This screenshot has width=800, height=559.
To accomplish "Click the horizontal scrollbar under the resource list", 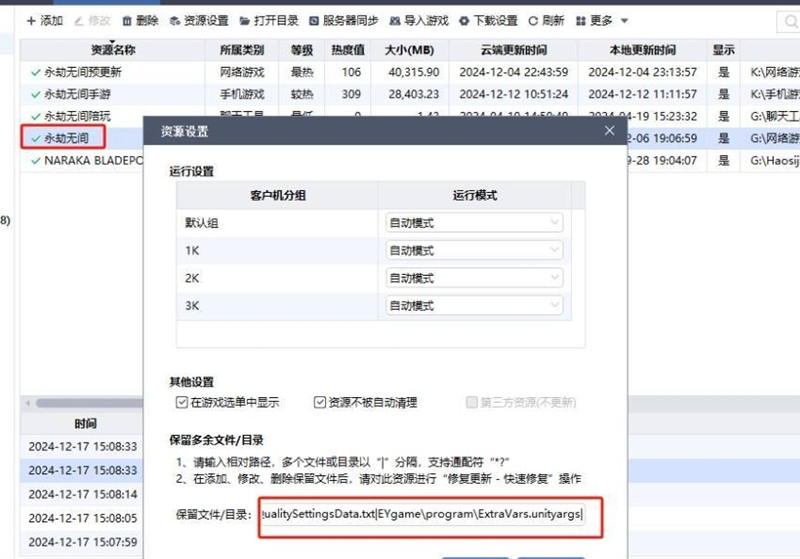I will point(80,403).
